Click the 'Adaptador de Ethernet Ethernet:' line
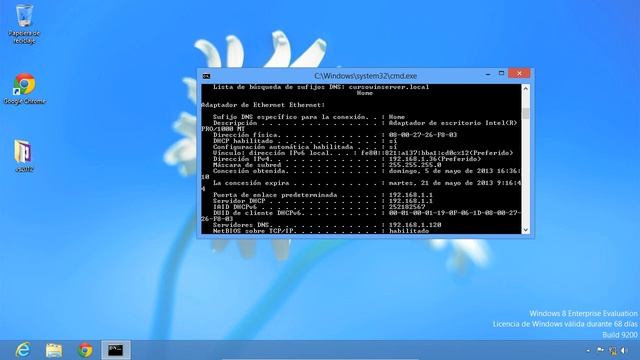The width and height of the screenshot is (640, 360). coord(263,105)
